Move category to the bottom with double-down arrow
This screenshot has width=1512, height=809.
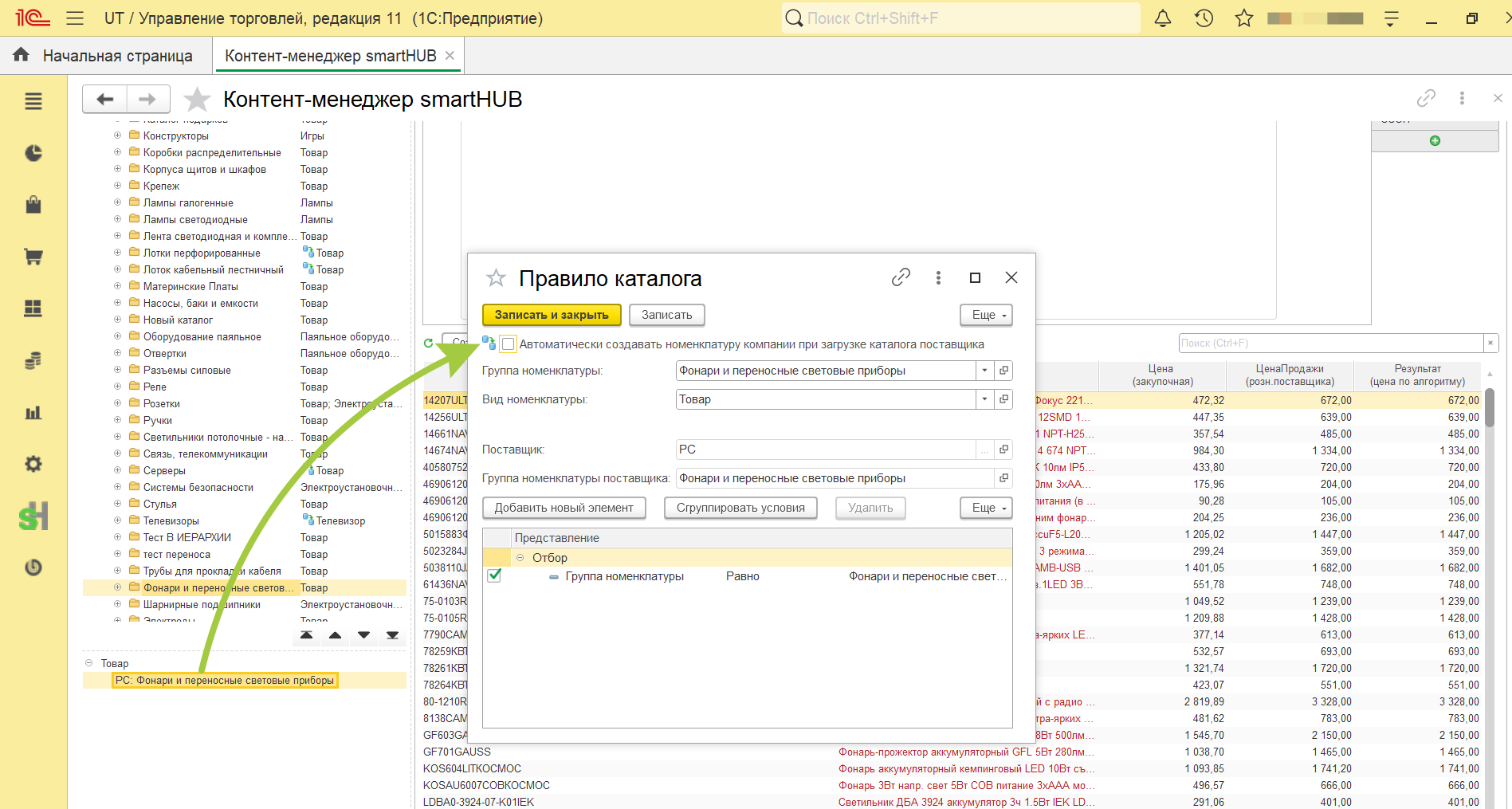point(392,635)
